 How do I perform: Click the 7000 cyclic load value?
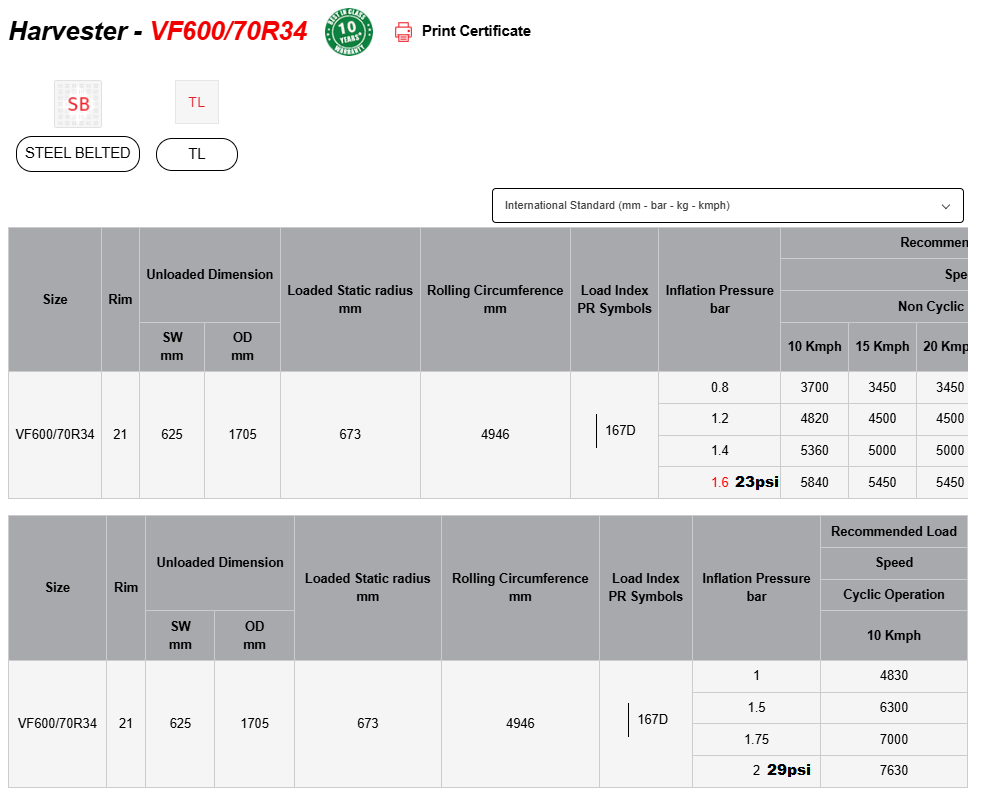(893, 739)
